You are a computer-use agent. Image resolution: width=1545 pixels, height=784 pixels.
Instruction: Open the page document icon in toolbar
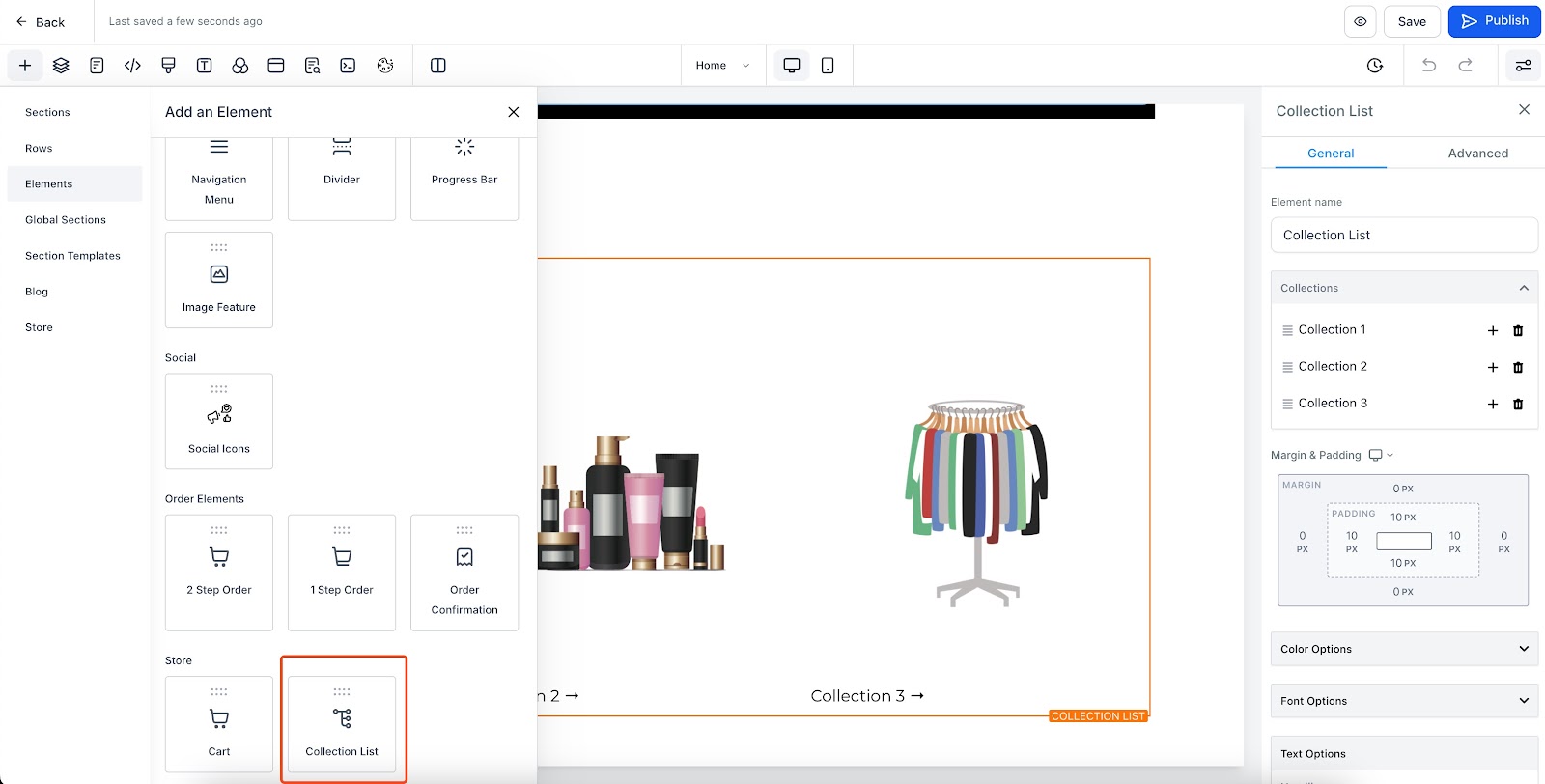tap(97, 66)
